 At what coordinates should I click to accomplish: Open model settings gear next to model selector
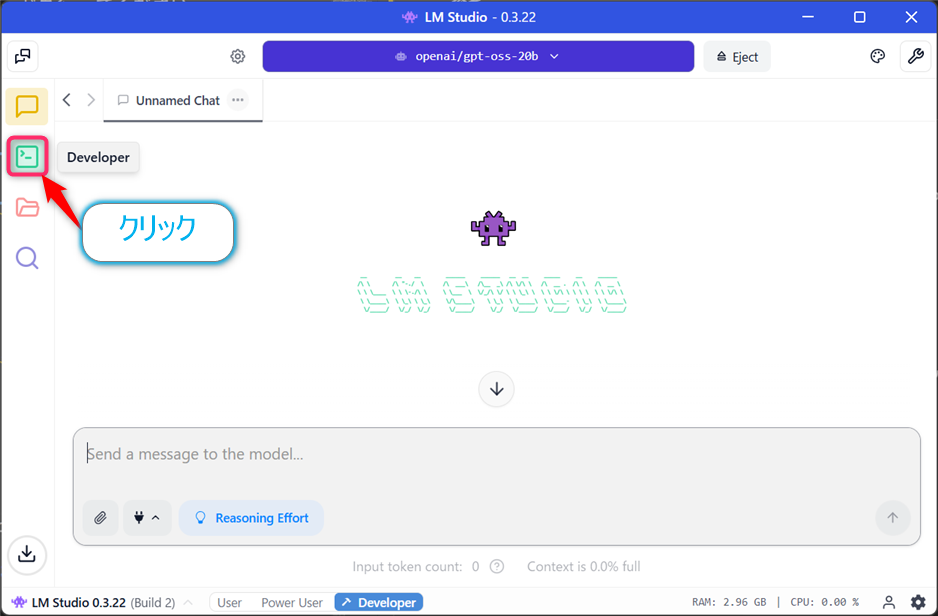237,56
